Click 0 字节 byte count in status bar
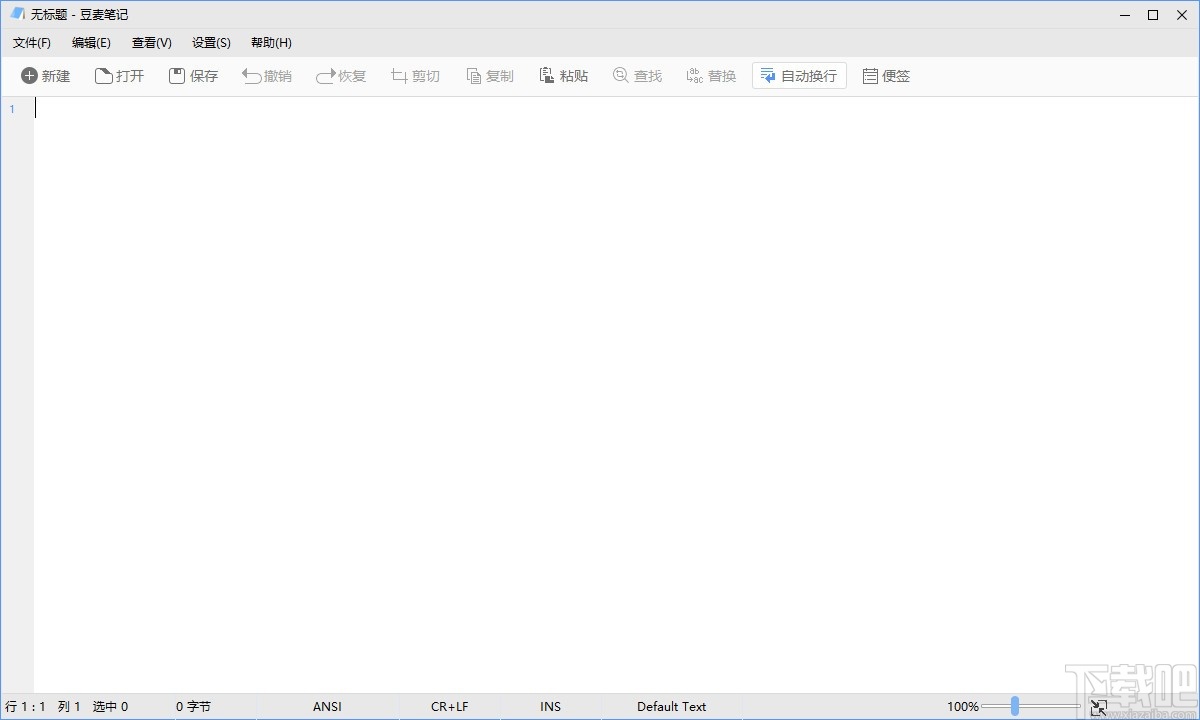The width and height of the screenshot is (1200, 720). pyautogui.click(x=194, y=707)
